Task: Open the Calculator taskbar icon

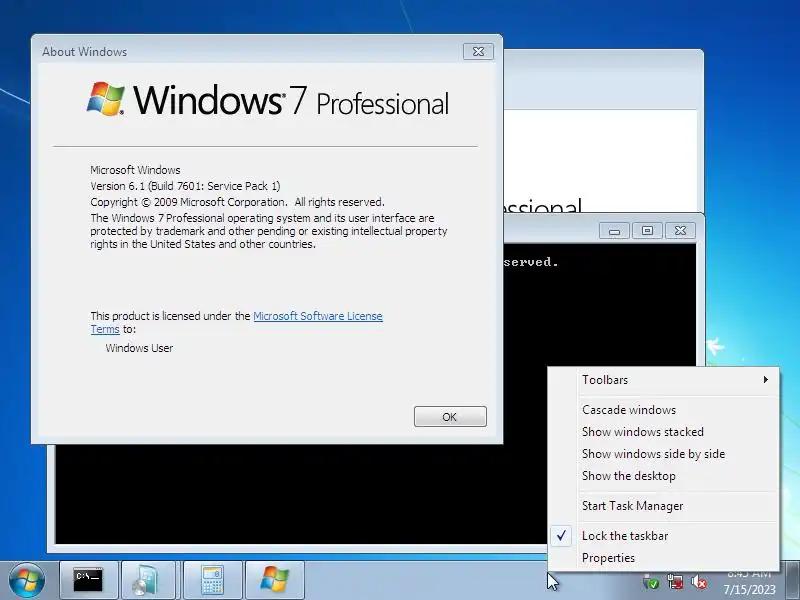Action: coord(212,580)
